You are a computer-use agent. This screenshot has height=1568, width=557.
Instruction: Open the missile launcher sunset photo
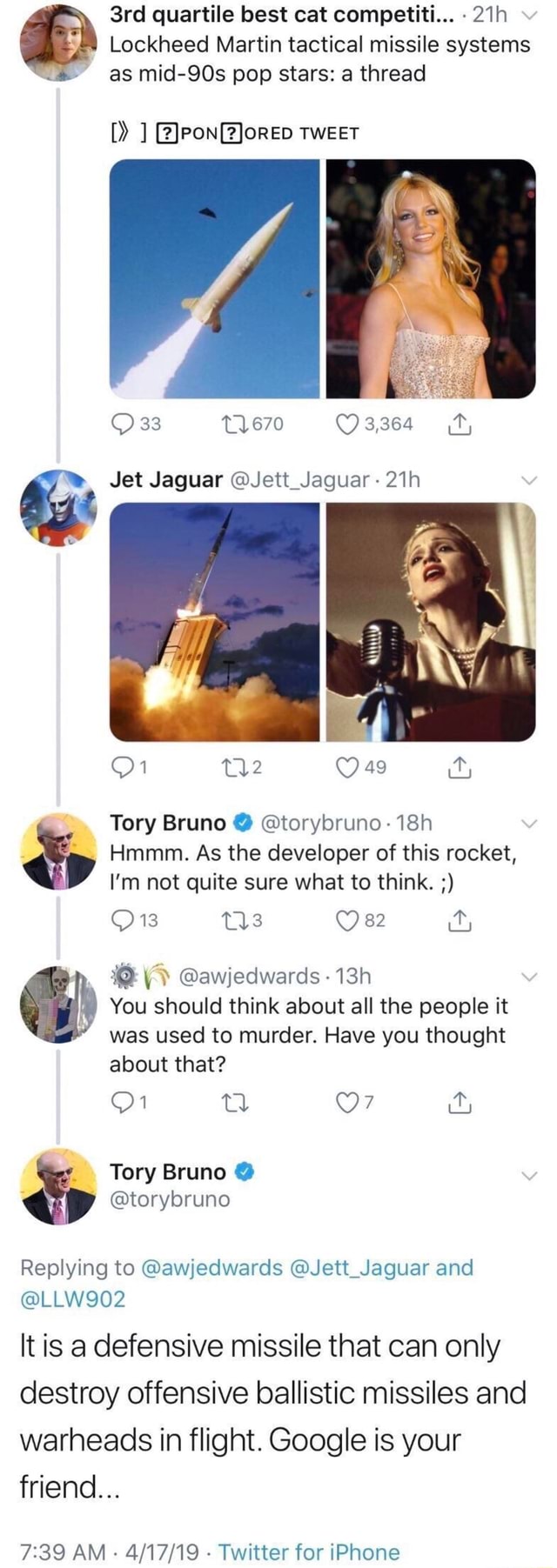point(214,622)
